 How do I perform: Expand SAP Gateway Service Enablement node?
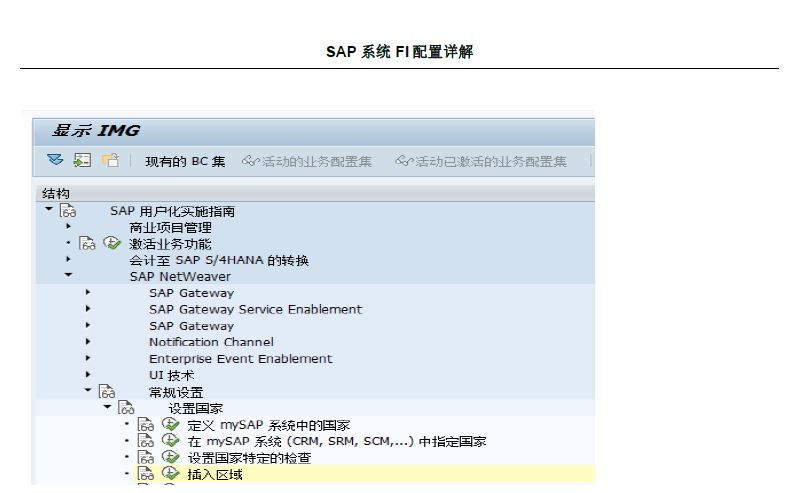coord(88,308)
